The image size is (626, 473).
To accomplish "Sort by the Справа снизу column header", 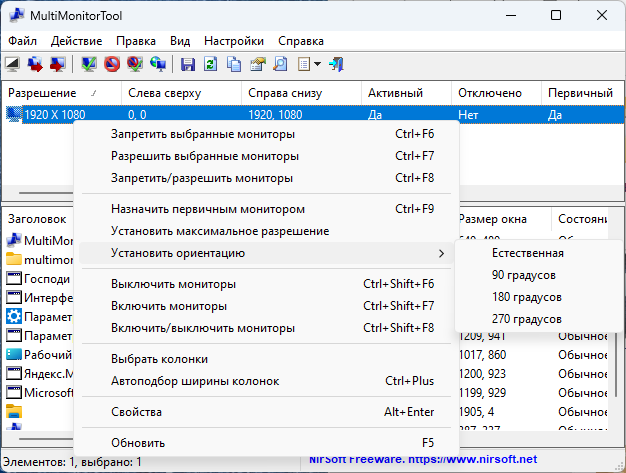I will click(x=301, y=93).
